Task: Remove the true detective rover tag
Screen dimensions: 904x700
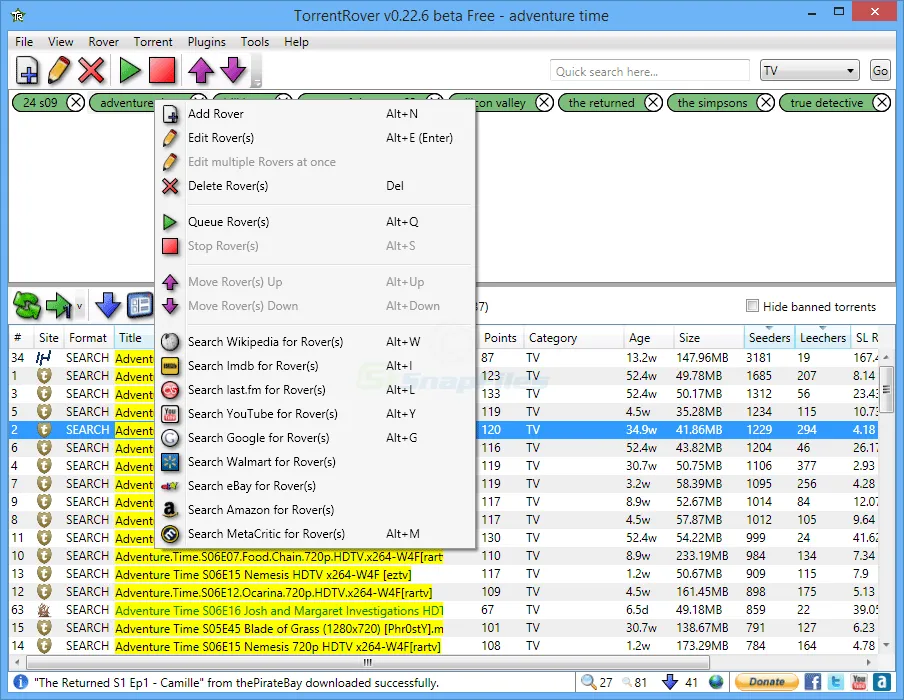Action: tap(881, 103)
